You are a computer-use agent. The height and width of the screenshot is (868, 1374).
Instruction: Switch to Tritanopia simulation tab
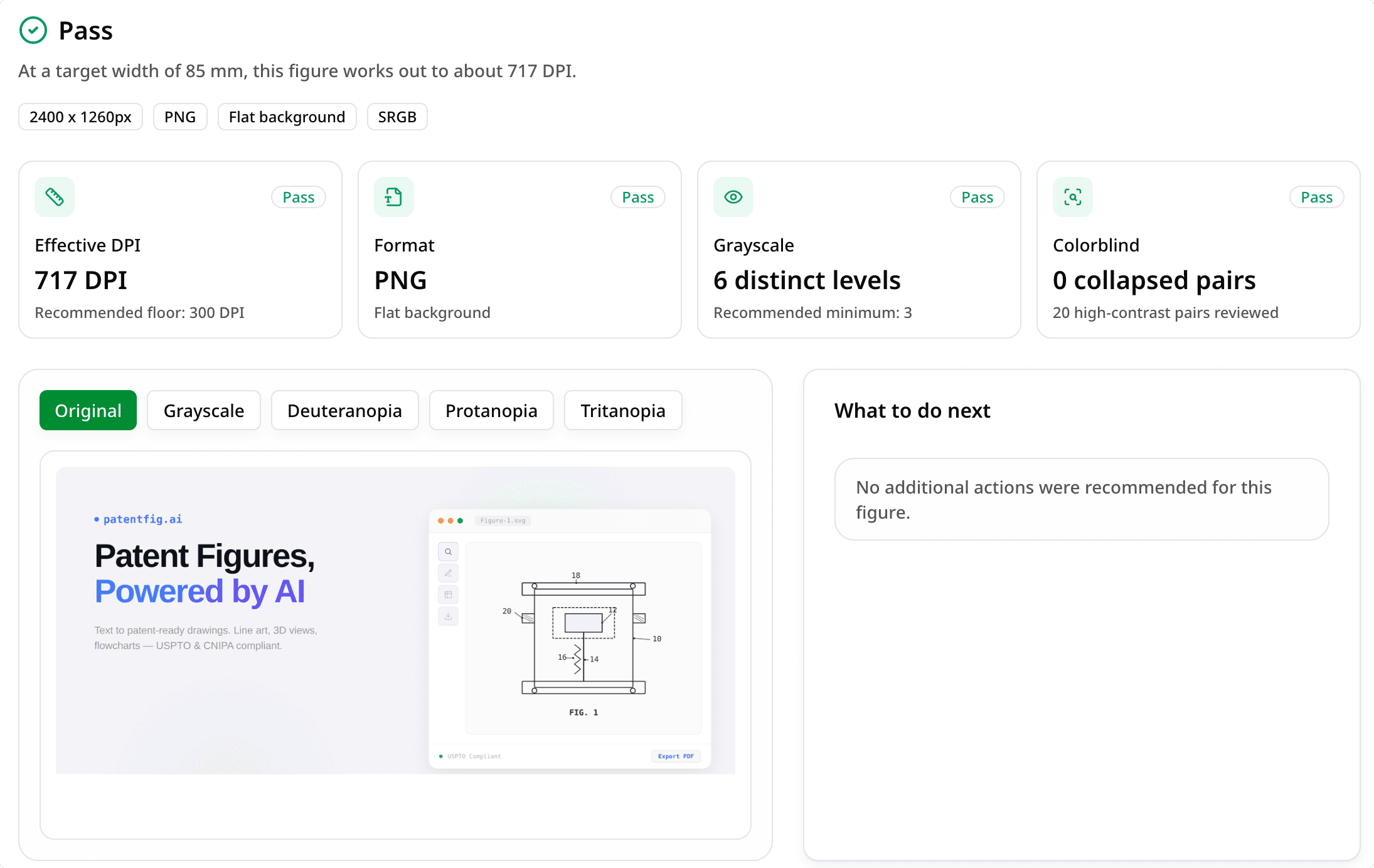point(622,410)
